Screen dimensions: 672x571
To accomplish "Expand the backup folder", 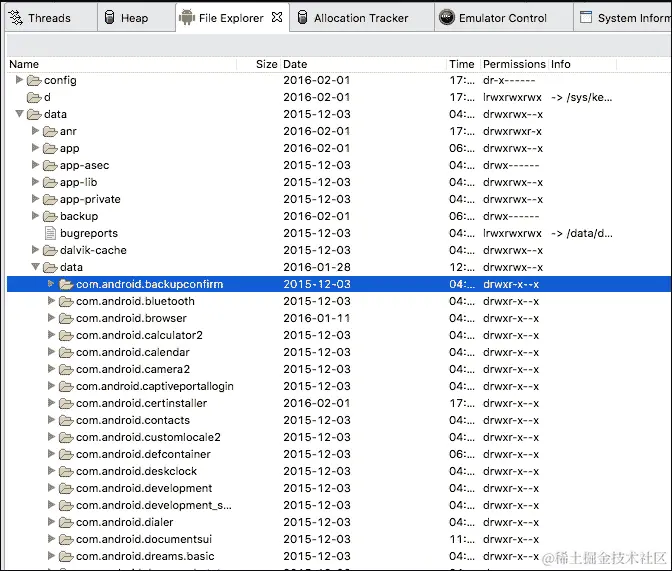I will (x=35, y=216).
